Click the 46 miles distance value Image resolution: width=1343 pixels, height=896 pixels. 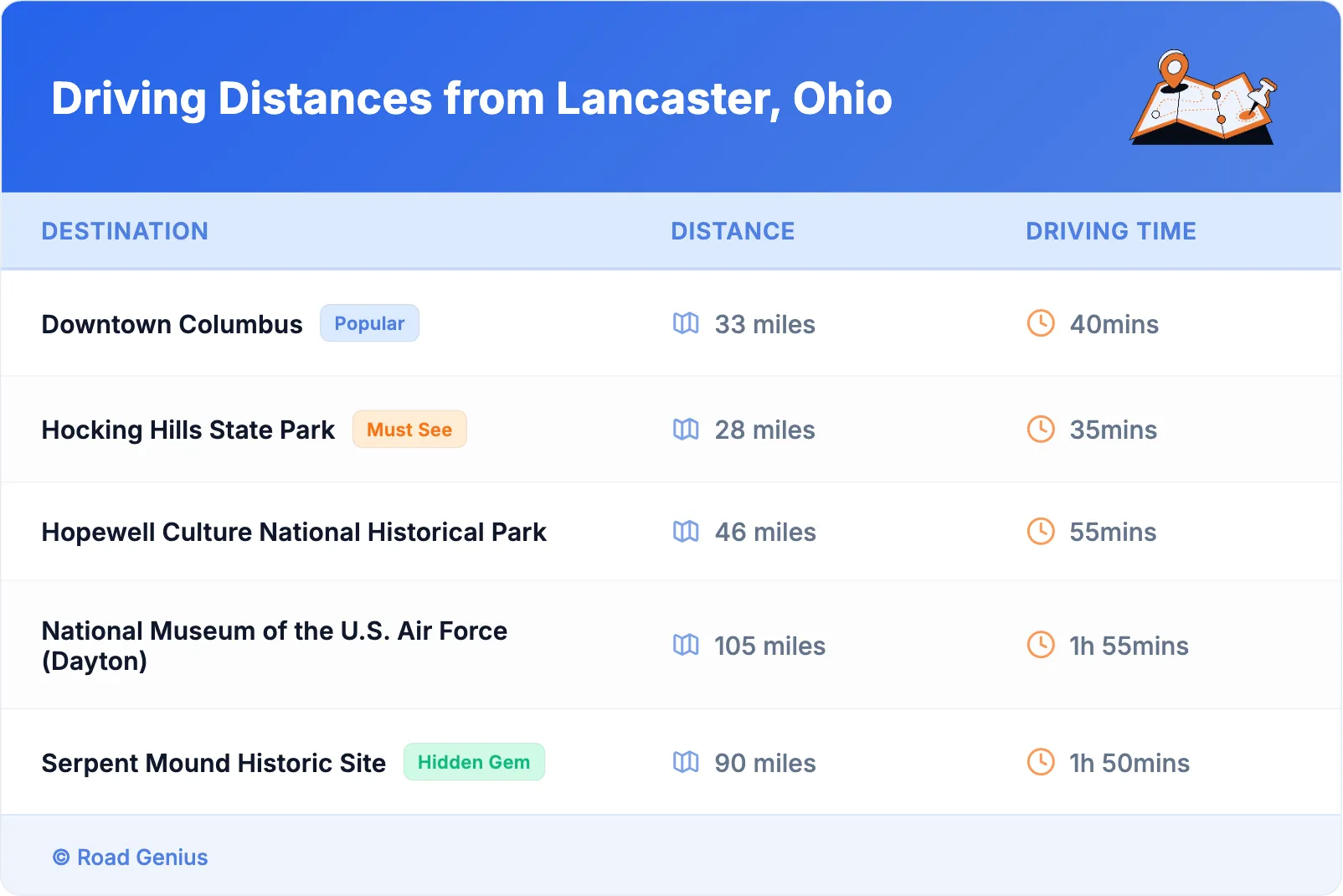[x=765, y=533]
